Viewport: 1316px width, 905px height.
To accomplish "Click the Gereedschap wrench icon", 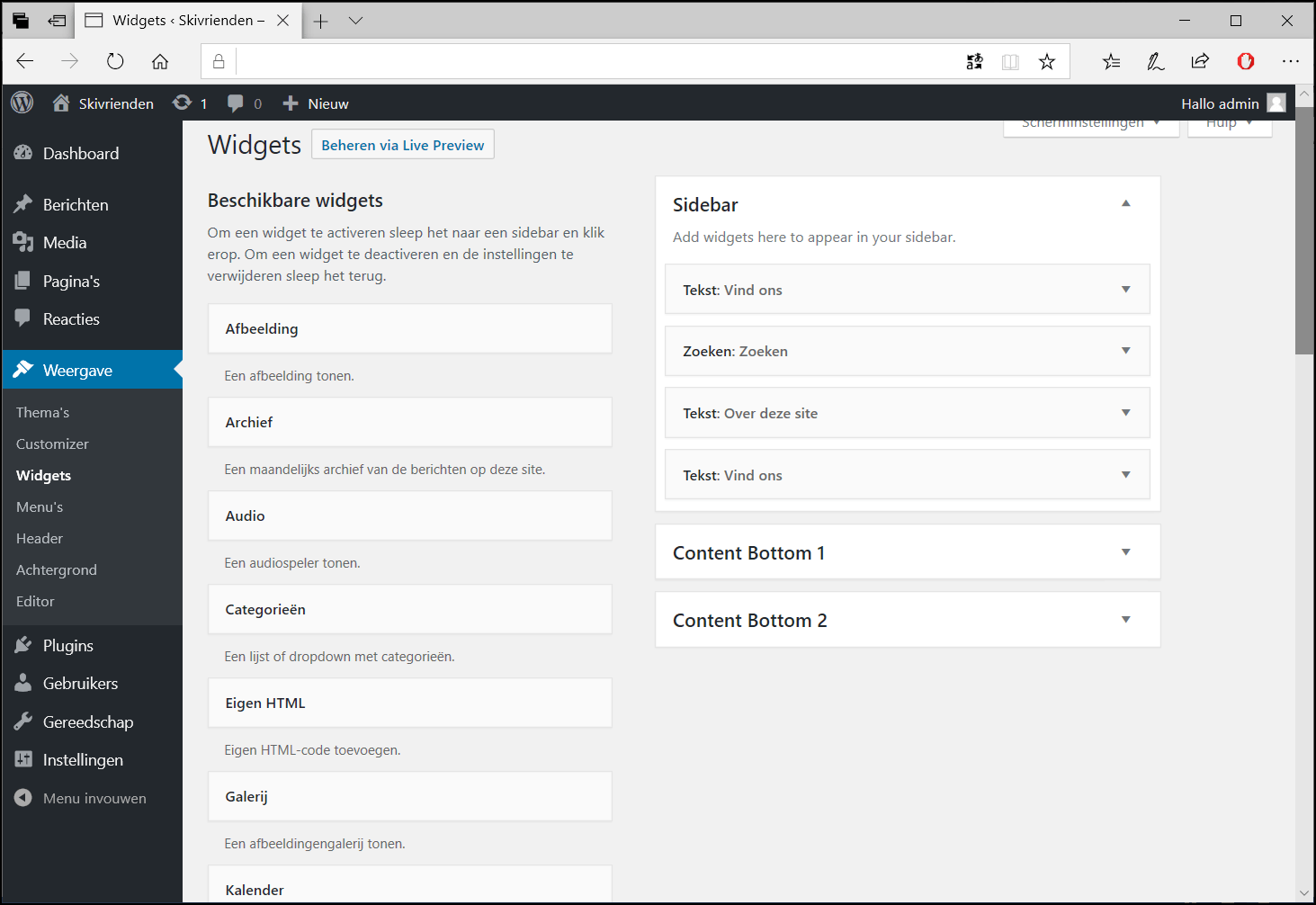I will (23, 721).
